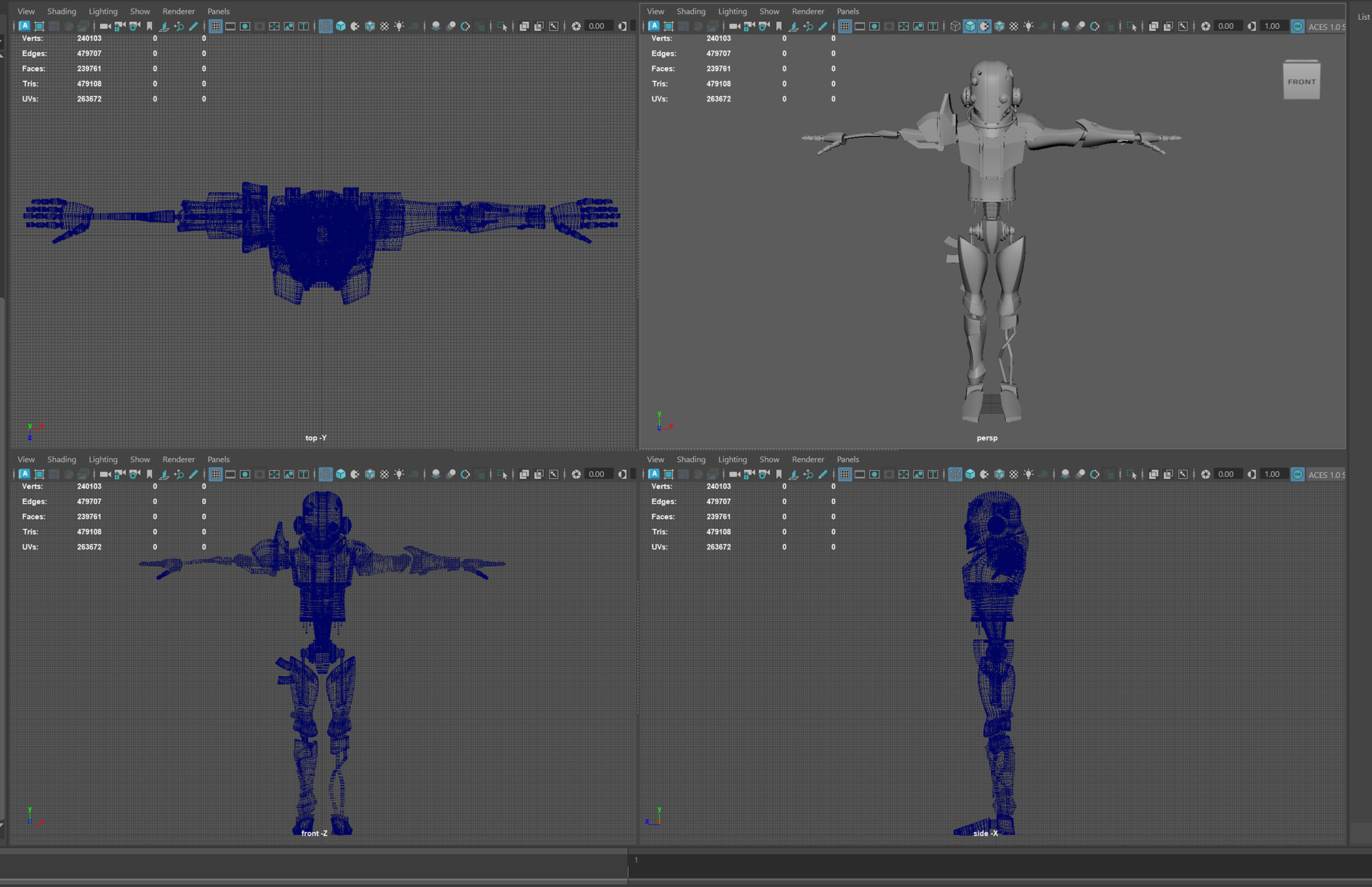Open camera bookmarks in front-Z panel
The height and width of the screenshot is (887, 1372).
[x=149, y=475]
